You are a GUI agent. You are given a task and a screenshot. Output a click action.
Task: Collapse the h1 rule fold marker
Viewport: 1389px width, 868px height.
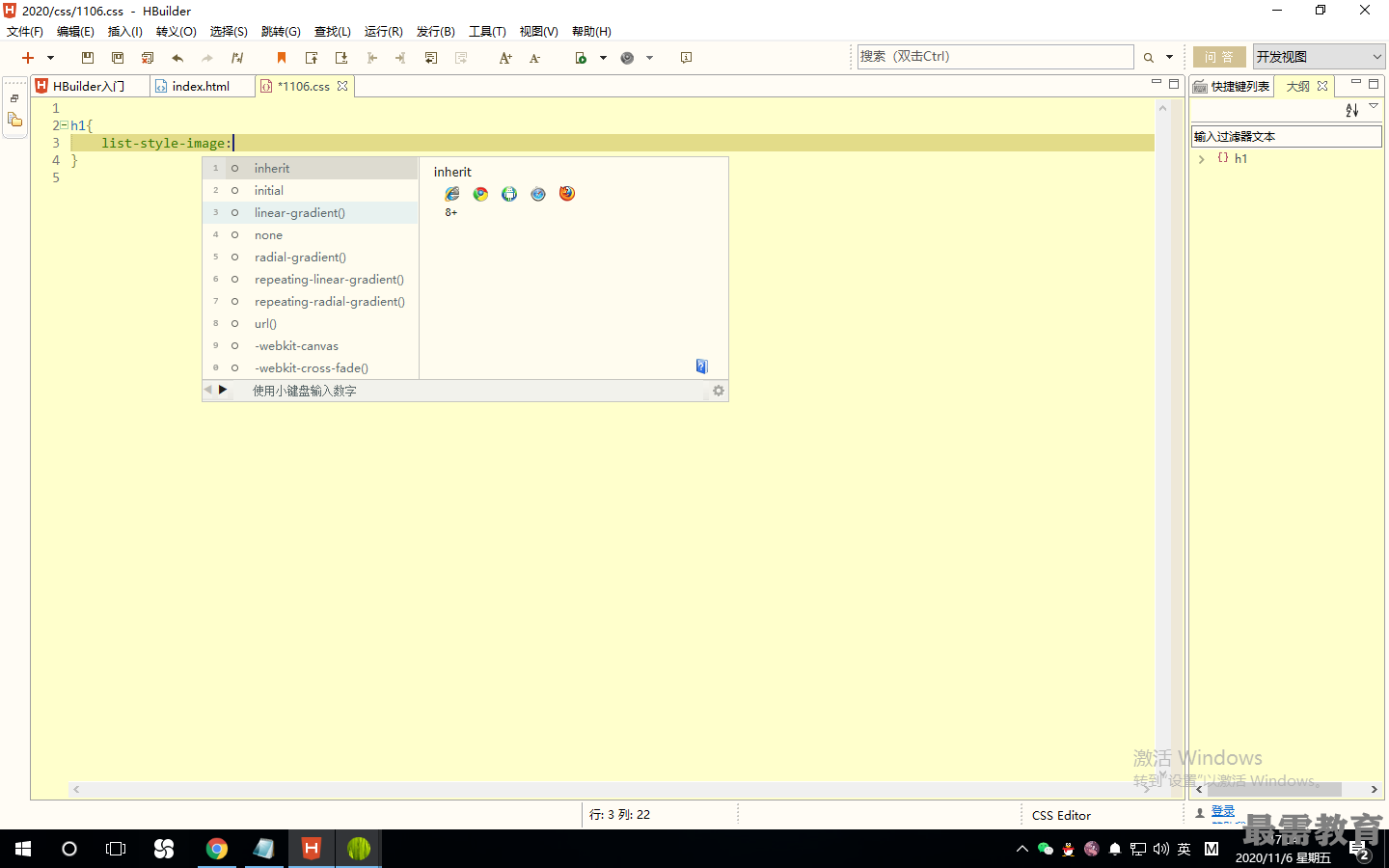click(65, 125)
